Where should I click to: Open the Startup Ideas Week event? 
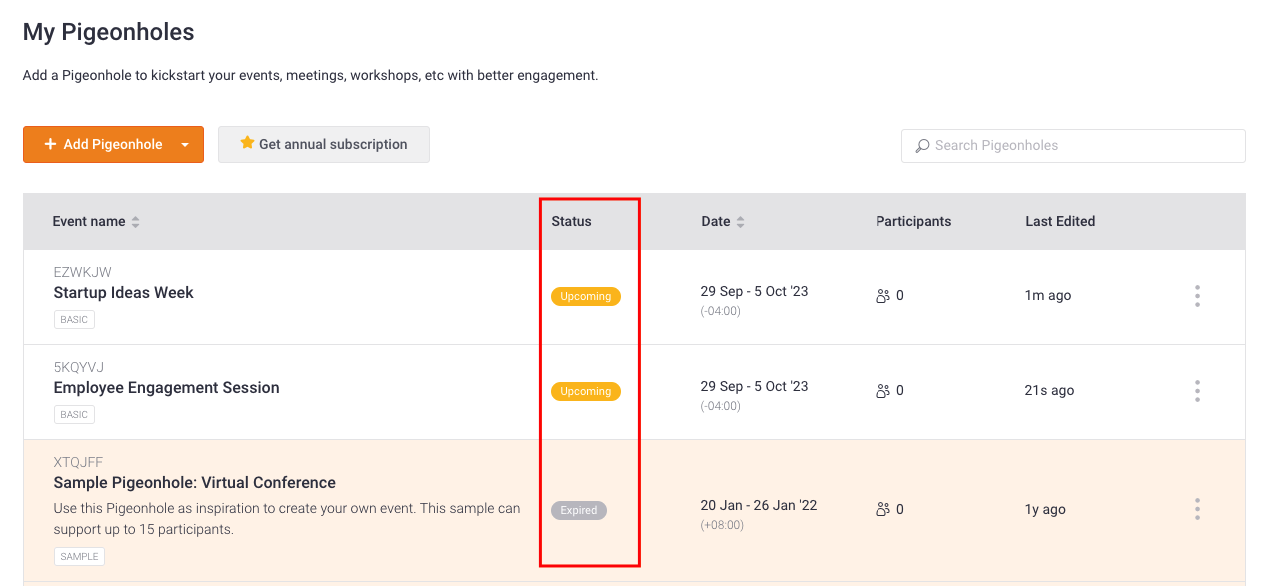[124, 293]
